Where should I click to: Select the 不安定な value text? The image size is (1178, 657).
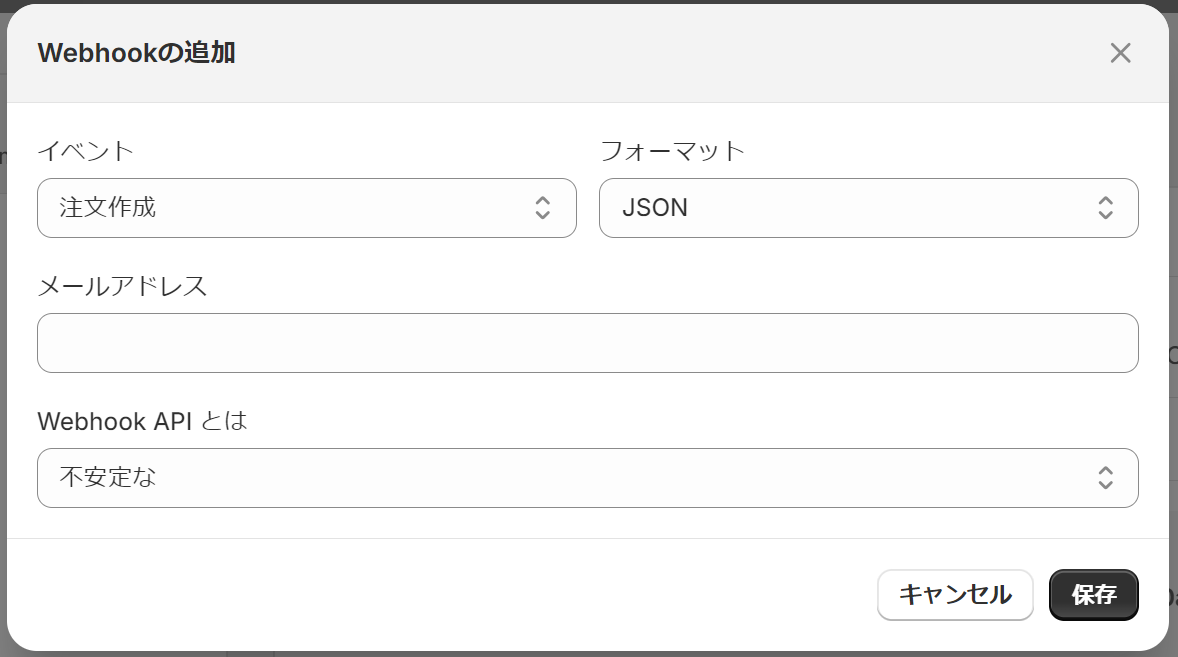point(108,478)
